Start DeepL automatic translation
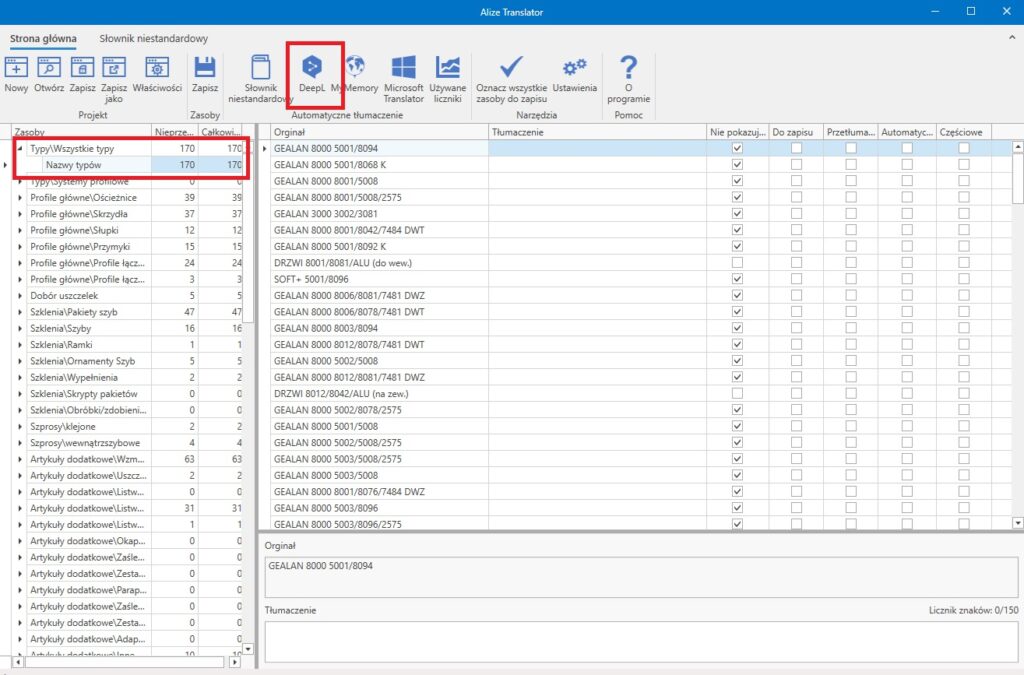This screenshot has width=1024, height=675. click(x=312, y=74)
